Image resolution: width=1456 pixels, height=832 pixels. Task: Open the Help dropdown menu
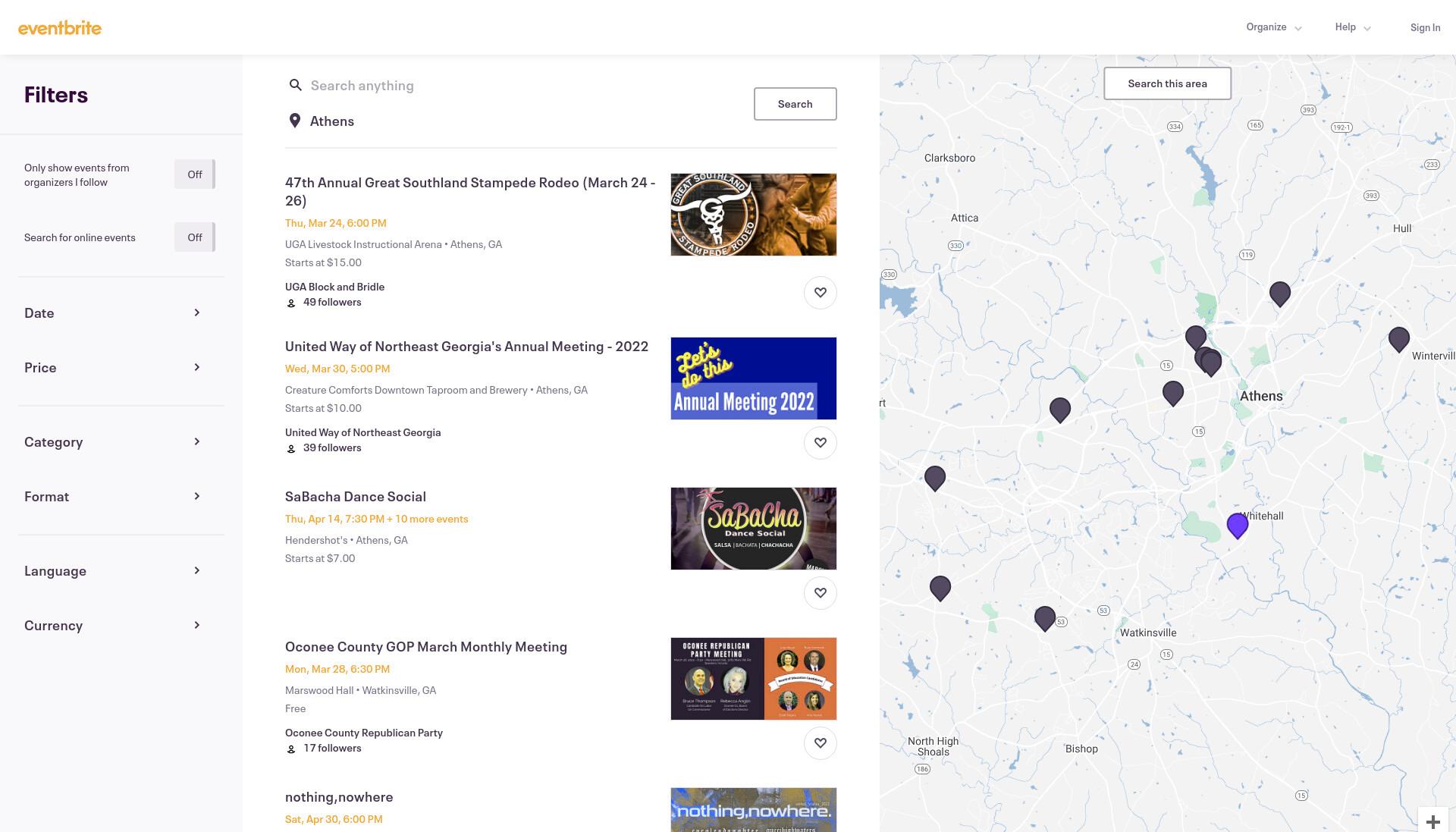[x=1353, y=27]
